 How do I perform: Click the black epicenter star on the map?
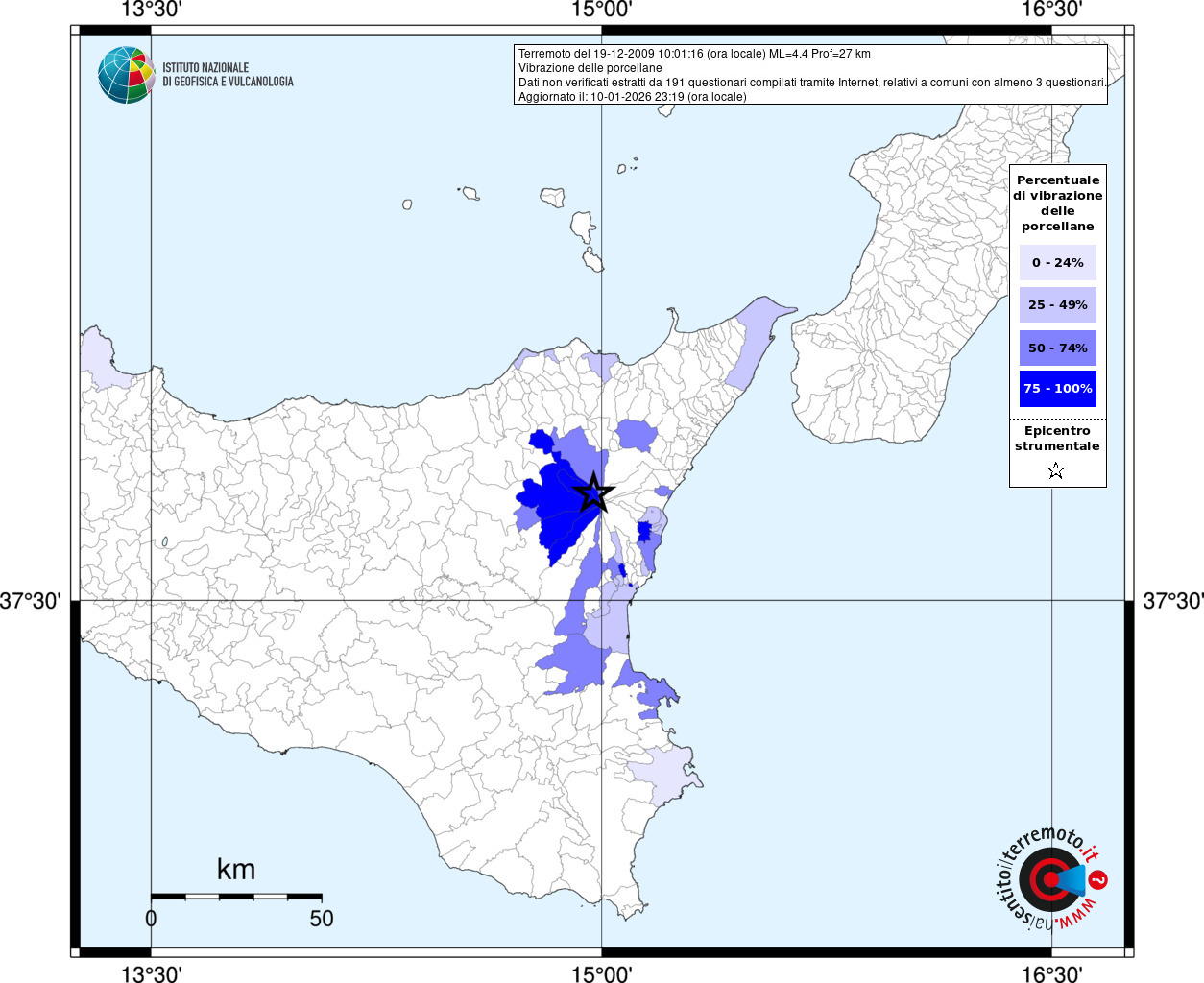(594, 493)
